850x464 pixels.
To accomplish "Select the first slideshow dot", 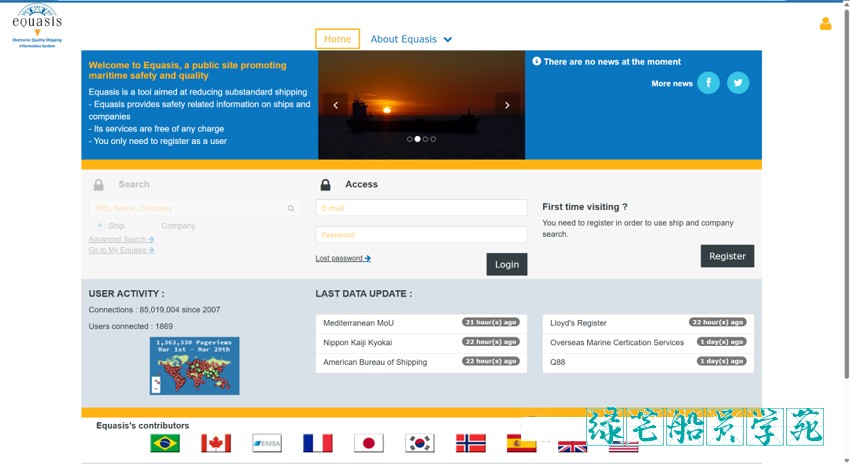I will (x=409, y=139).
